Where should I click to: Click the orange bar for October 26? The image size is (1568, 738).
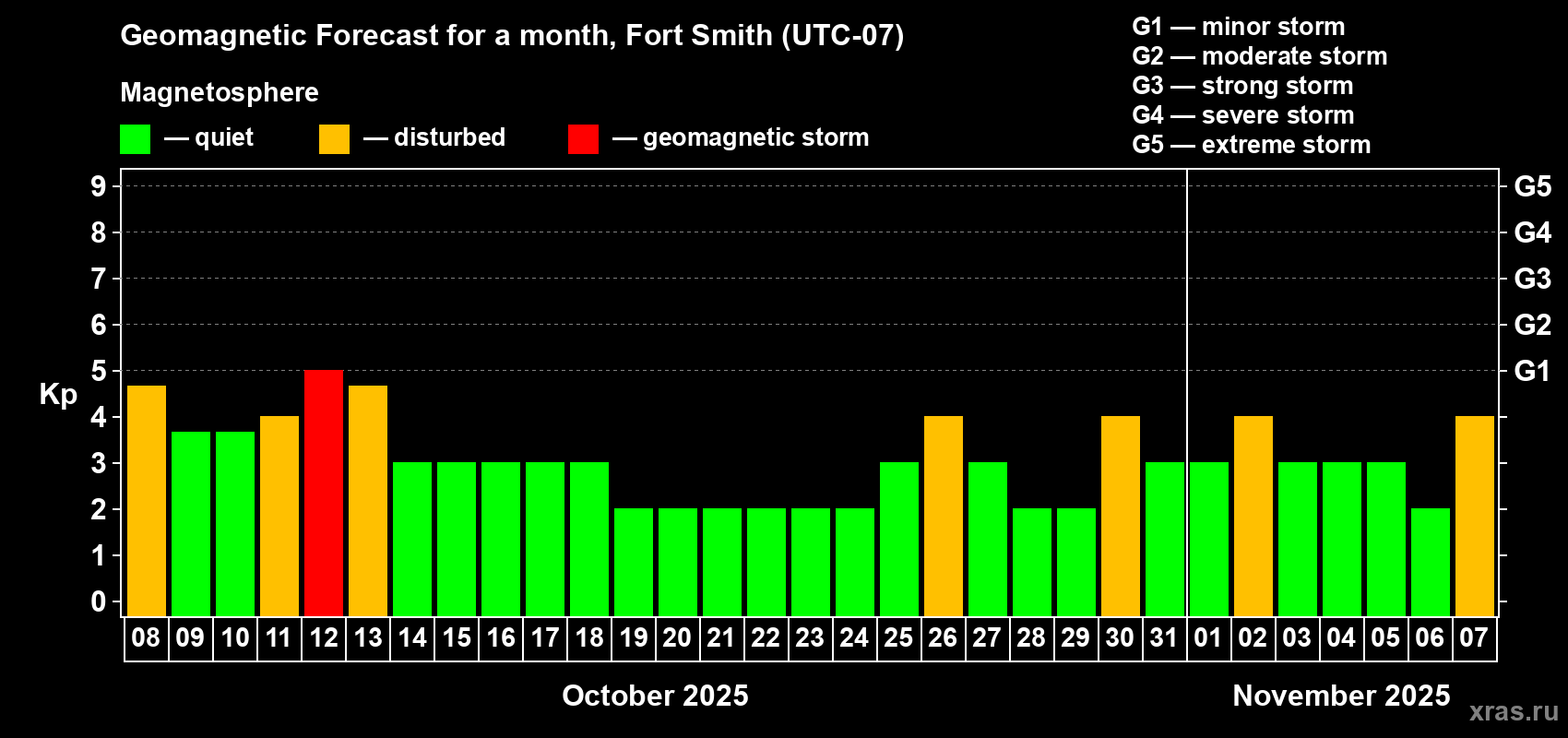[x=944, y=517]
